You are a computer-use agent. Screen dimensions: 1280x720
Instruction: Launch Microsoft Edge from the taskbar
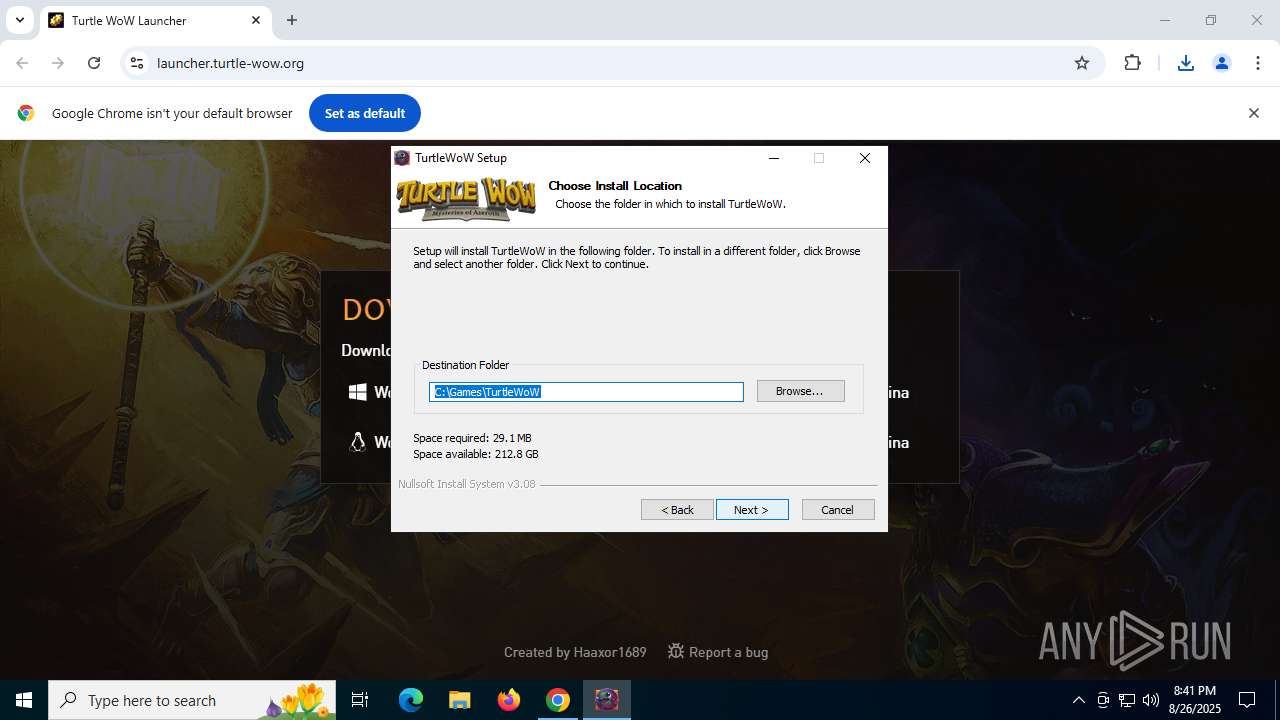pyautogui.click(x=411, y=700)
